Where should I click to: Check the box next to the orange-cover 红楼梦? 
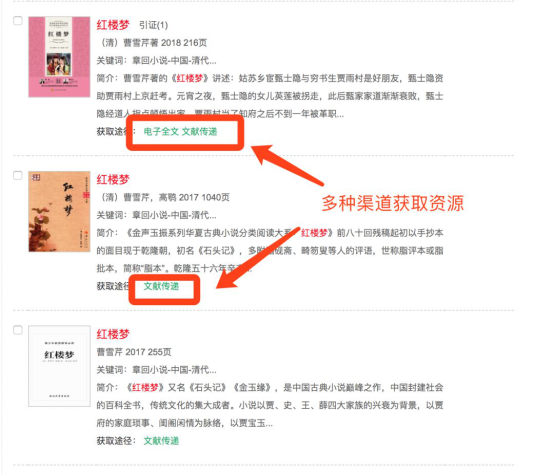[x=18, y=175]
